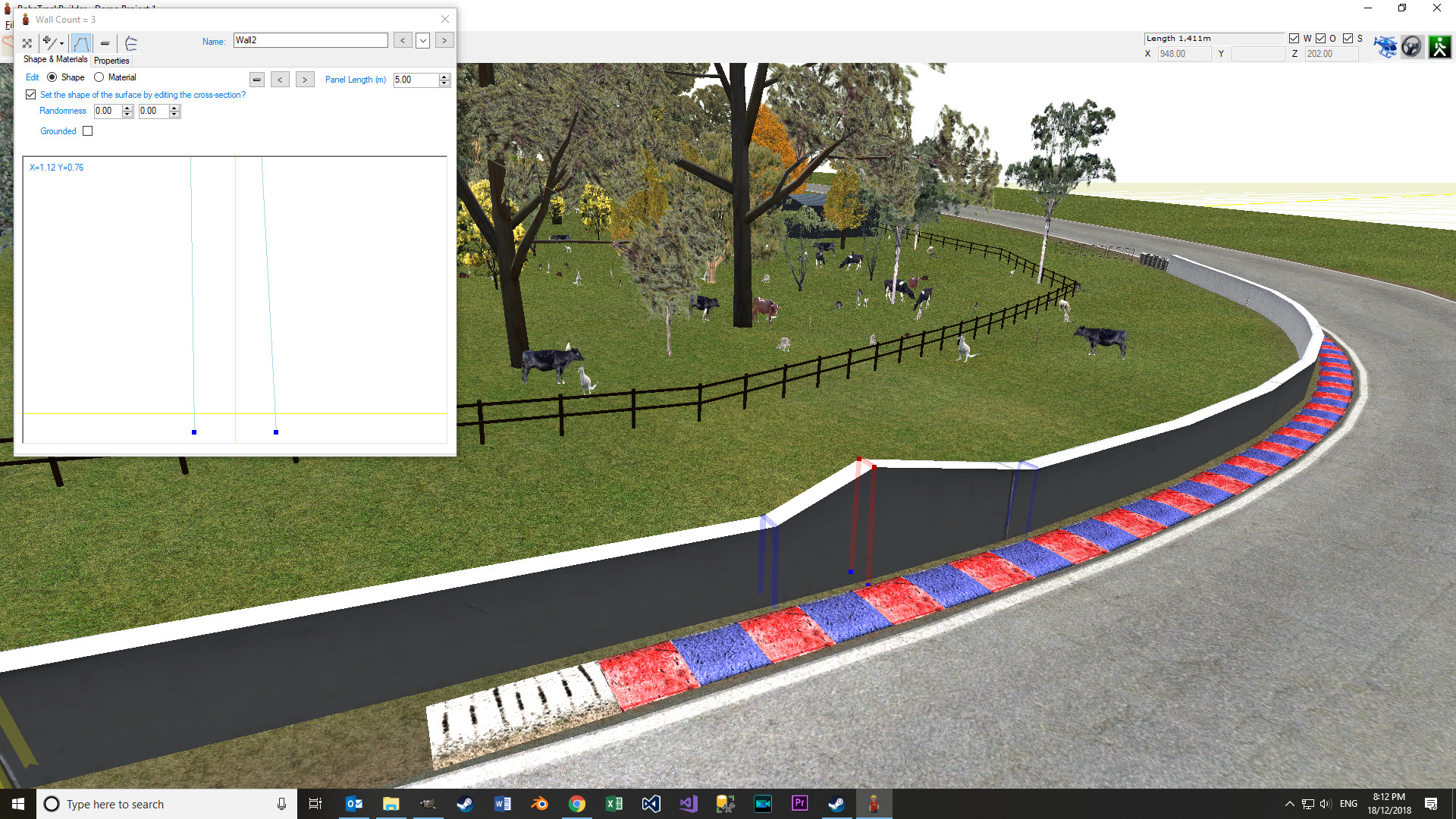Click the previous panel button

pos(280,79)
